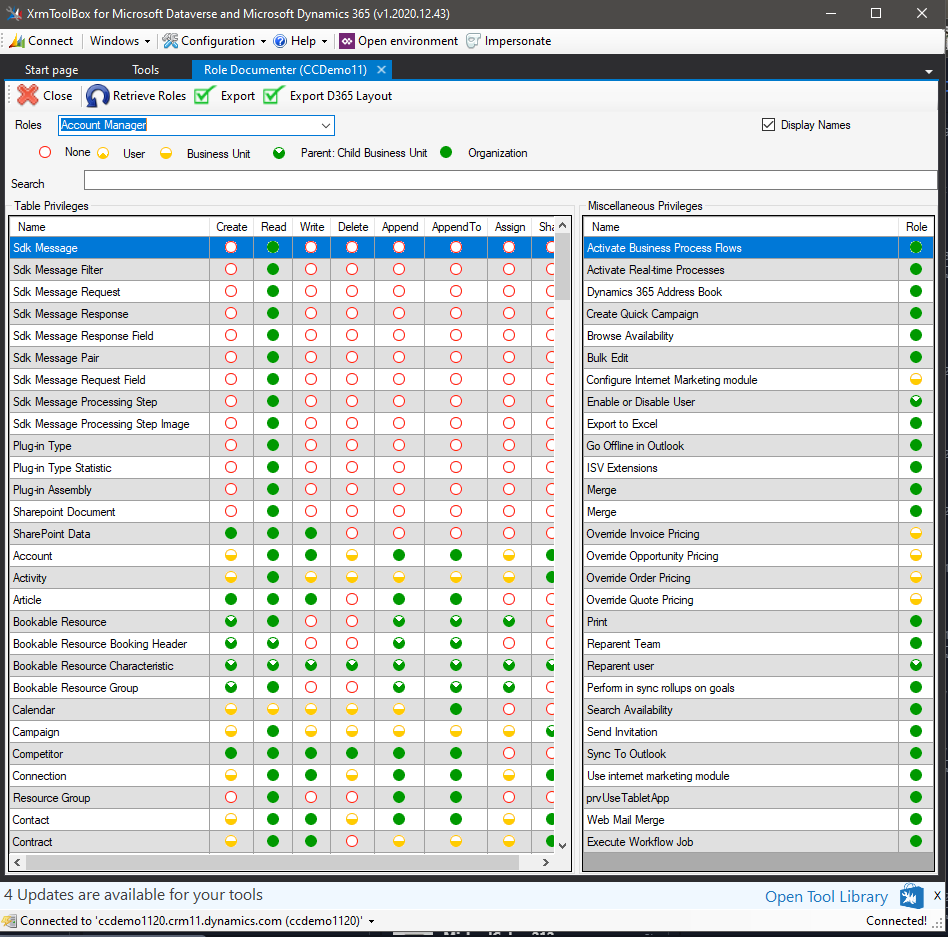Image resolution: width=948 pixels, height=937 pixels.
Task: Click the Business Unit legend circle
Action: (x=166, y=153)
